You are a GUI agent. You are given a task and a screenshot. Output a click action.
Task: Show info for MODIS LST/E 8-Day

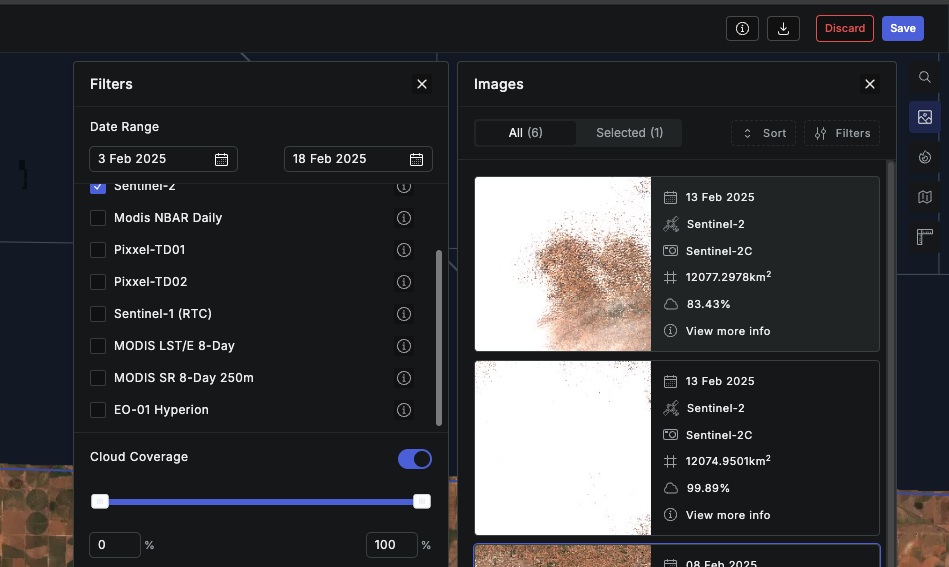click(404, 346)
